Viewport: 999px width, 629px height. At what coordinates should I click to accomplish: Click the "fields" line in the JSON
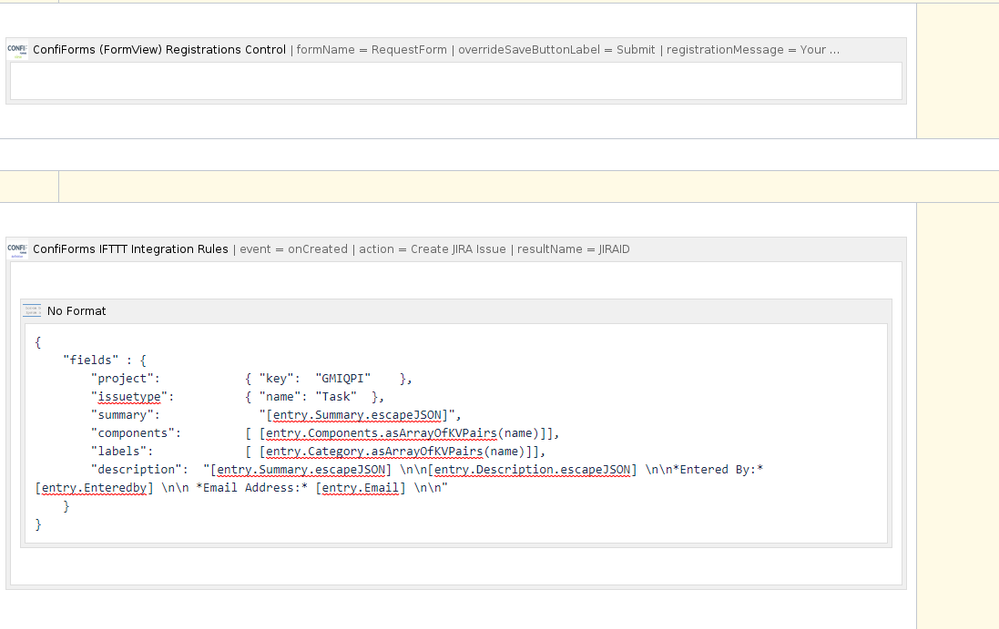(104, 360)
